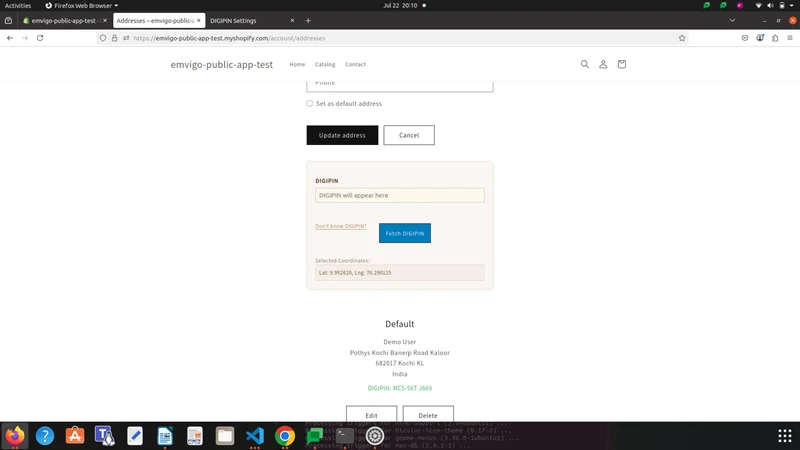Open the Firefox account toolbar icon
The height and width of the screenshot is (450, 800).
[x=760, y=38]
